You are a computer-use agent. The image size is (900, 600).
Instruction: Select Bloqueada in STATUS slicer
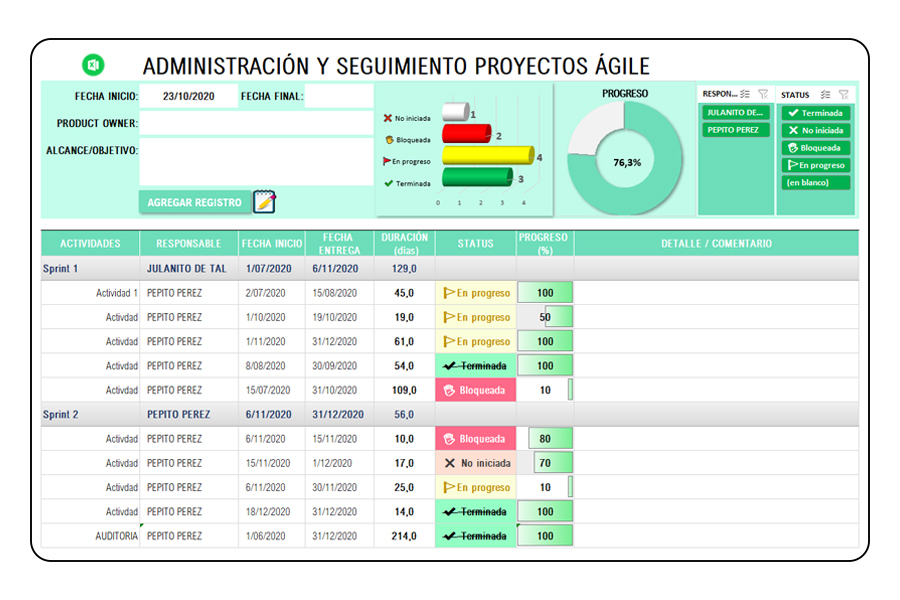coord(816,148)
